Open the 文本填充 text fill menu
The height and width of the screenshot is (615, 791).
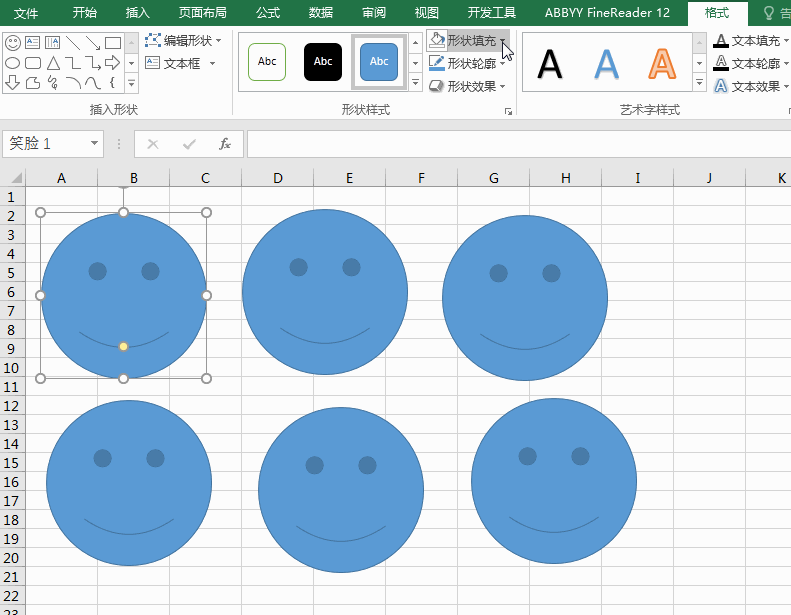tap(751, 40)
